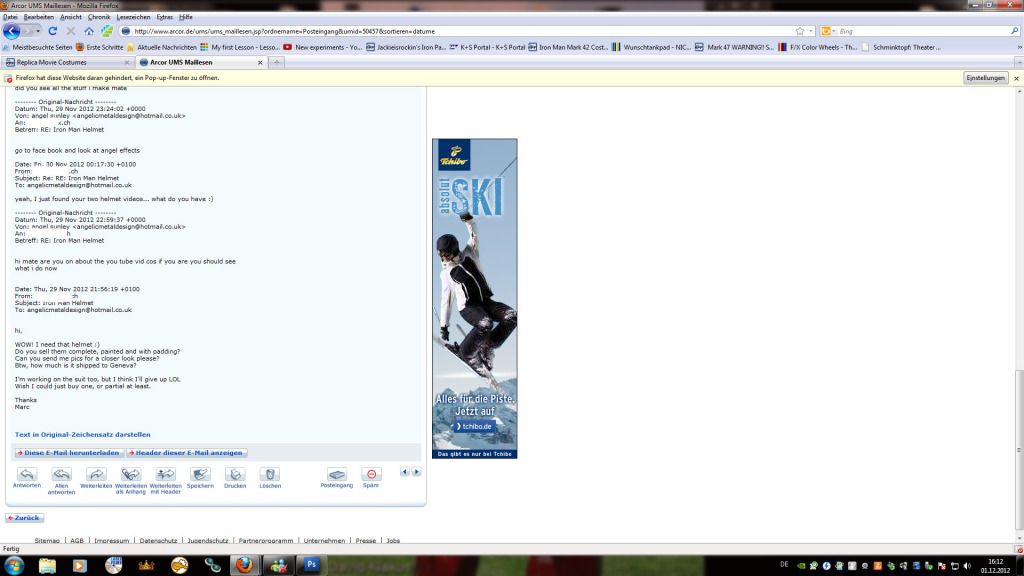1024x576 pixels.
Task: Reload the page in Firefox
Action: pyautogui.click(x=53, y=31)
